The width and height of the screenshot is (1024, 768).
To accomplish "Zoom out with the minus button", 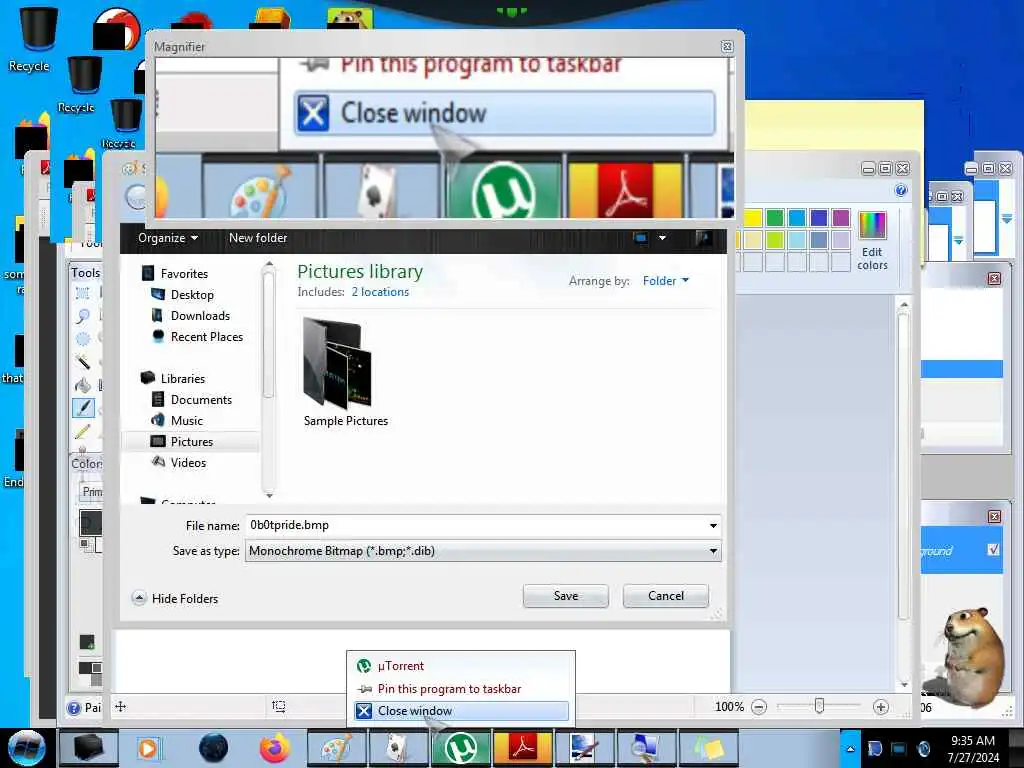I will pos(759,707).
